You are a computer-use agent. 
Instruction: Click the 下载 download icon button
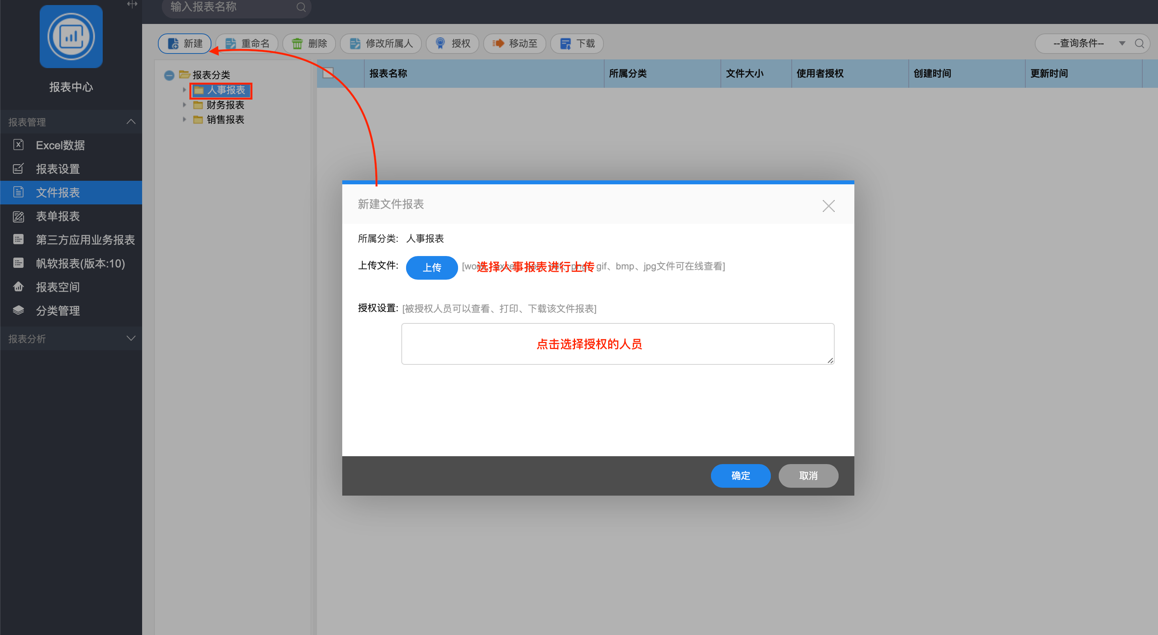coord(577,44)
